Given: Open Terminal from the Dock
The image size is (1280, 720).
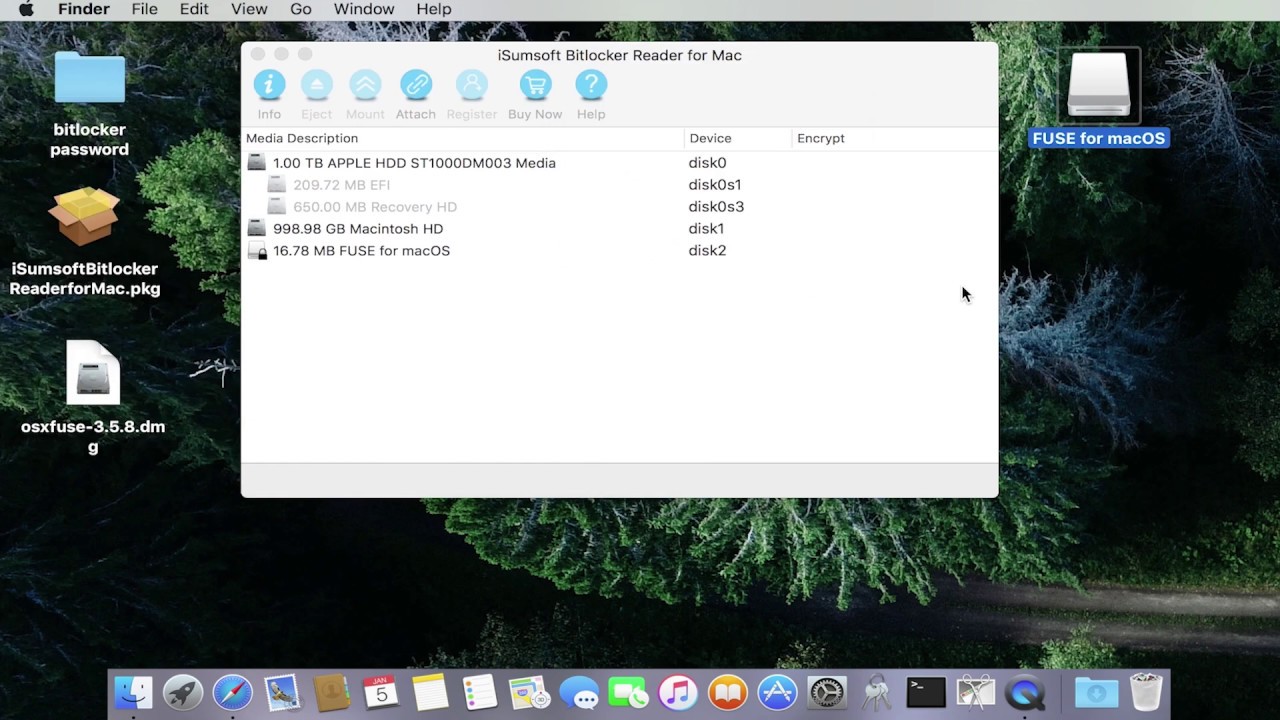Looking at the screenshot, I should pos(926,692).
